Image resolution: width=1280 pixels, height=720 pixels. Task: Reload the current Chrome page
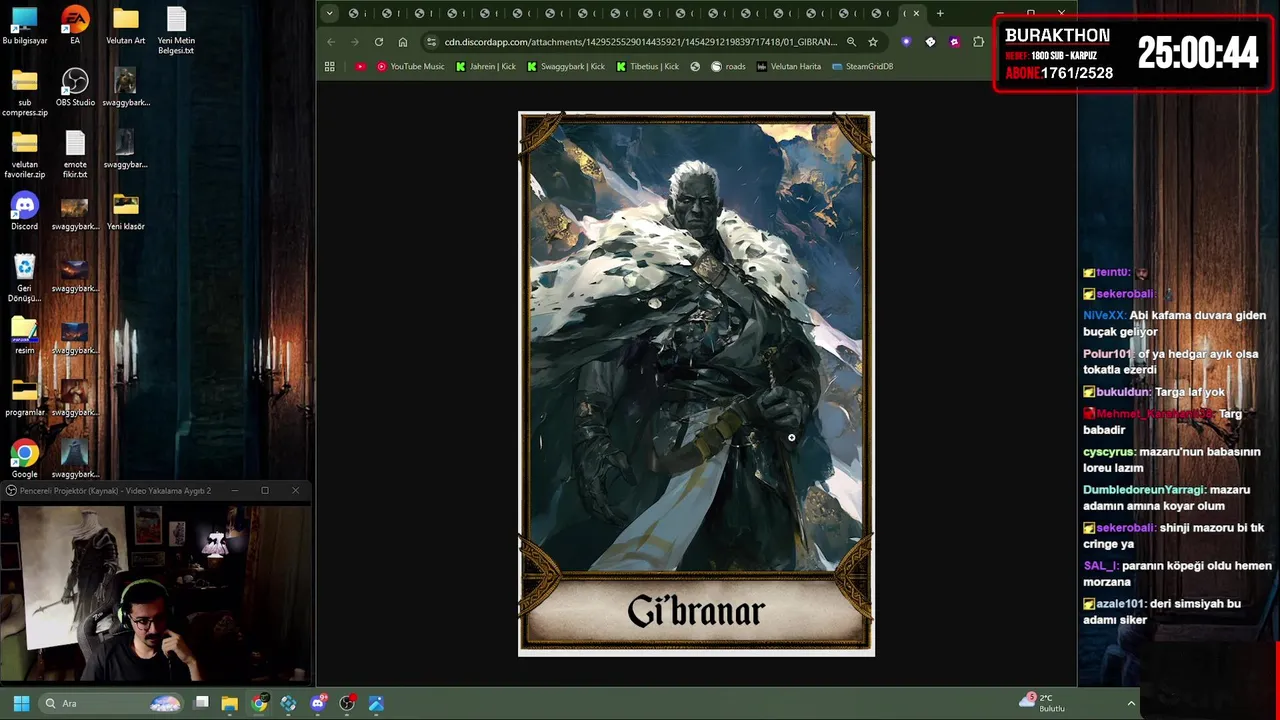click(379, 42)
